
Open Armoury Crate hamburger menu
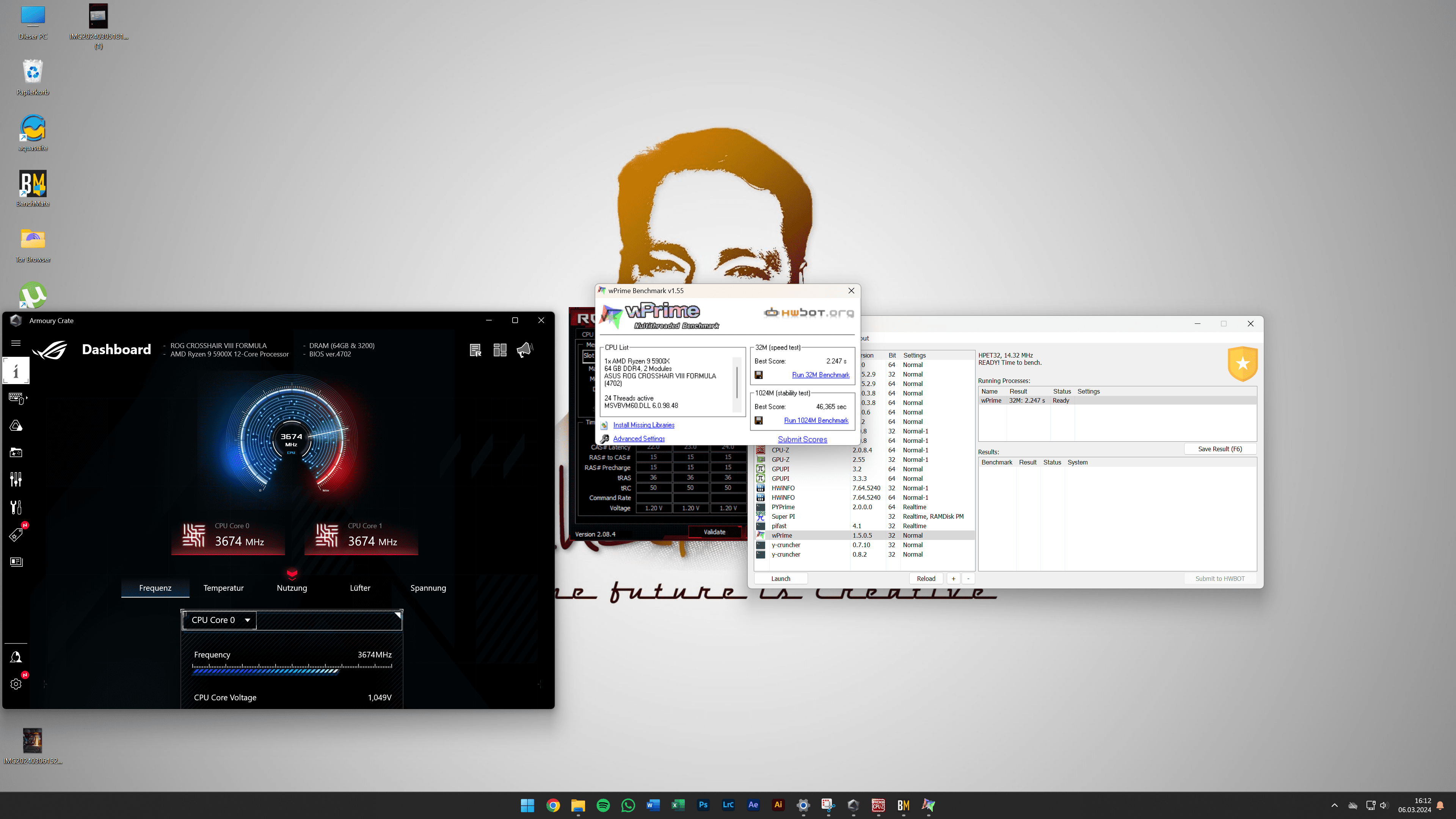click(16, 343)
